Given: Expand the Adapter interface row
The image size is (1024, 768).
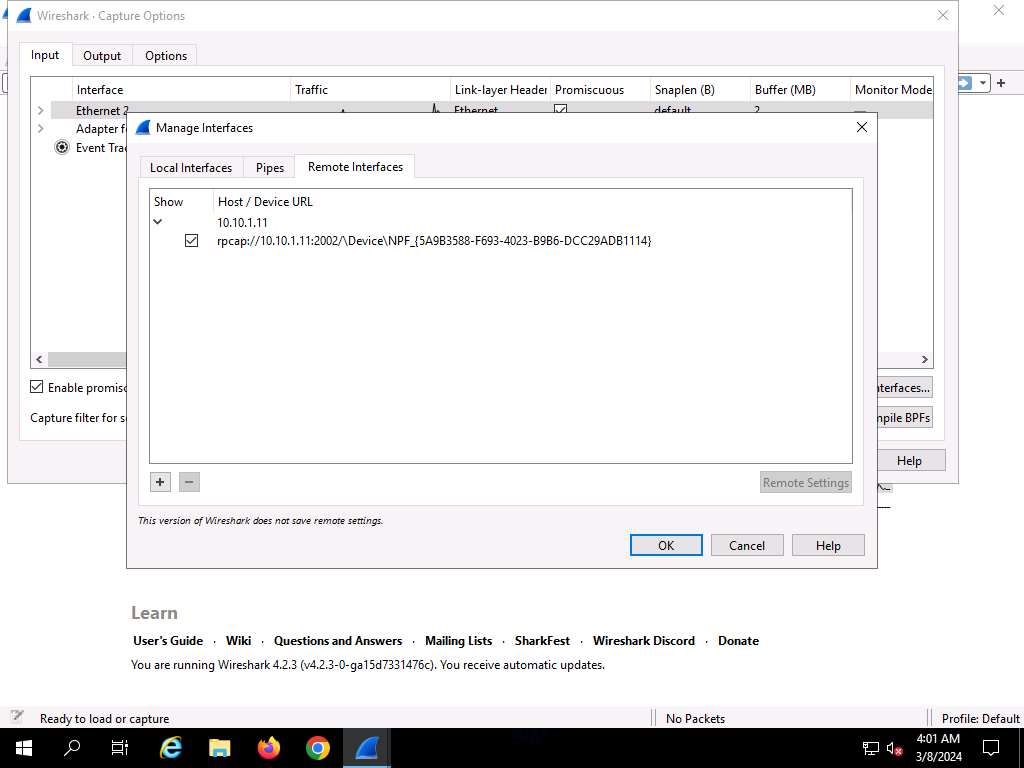Looking at the screenshot, I should pos(40,129).
